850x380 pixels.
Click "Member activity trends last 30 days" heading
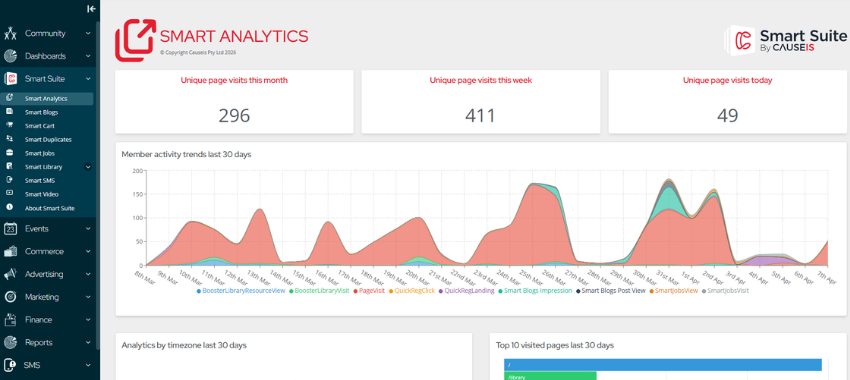click(186, 154)
